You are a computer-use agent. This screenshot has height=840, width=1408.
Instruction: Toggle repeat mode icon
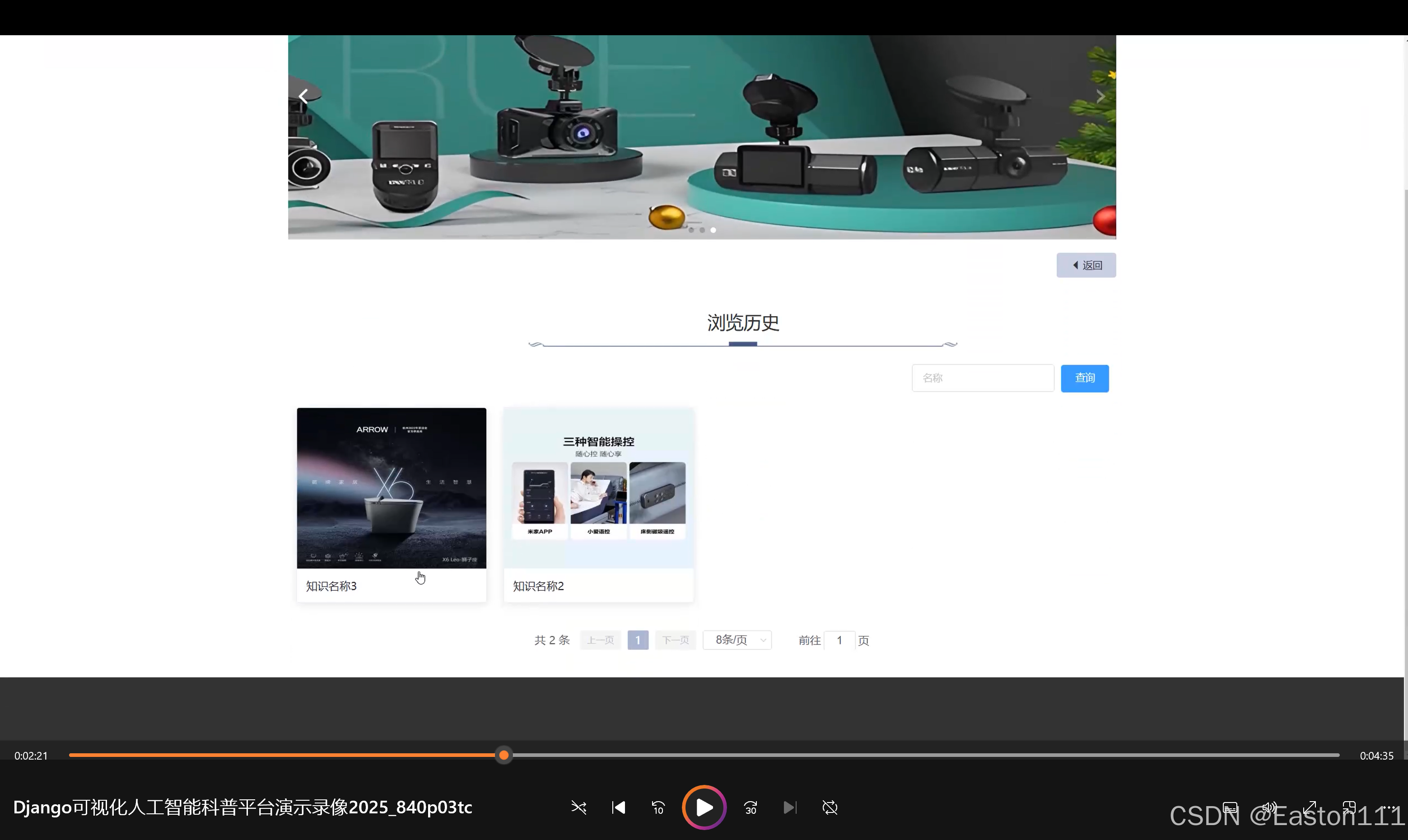click(x=830, y=807)
